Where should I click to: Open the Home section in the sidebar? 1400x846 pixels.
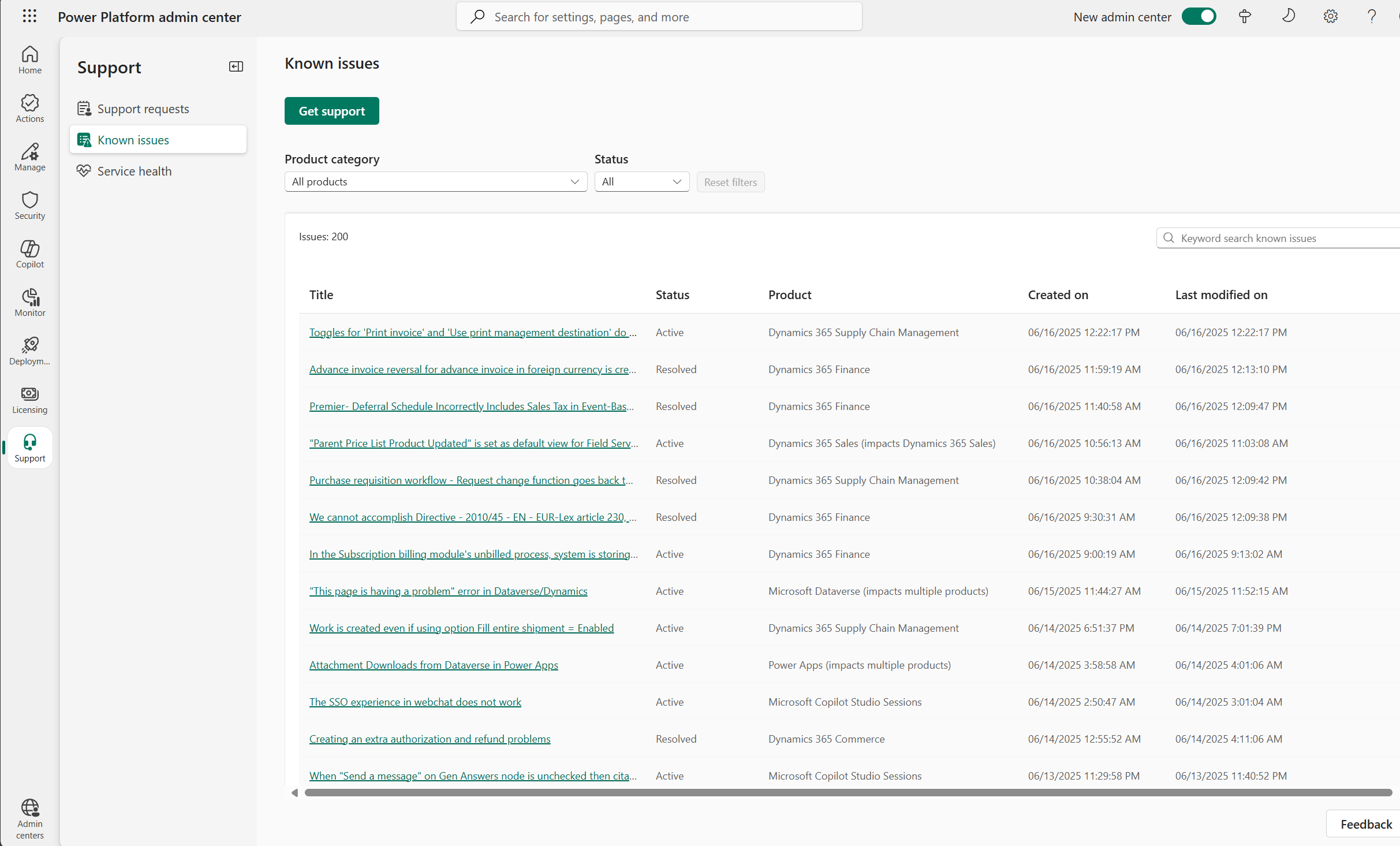coord(29,59)
